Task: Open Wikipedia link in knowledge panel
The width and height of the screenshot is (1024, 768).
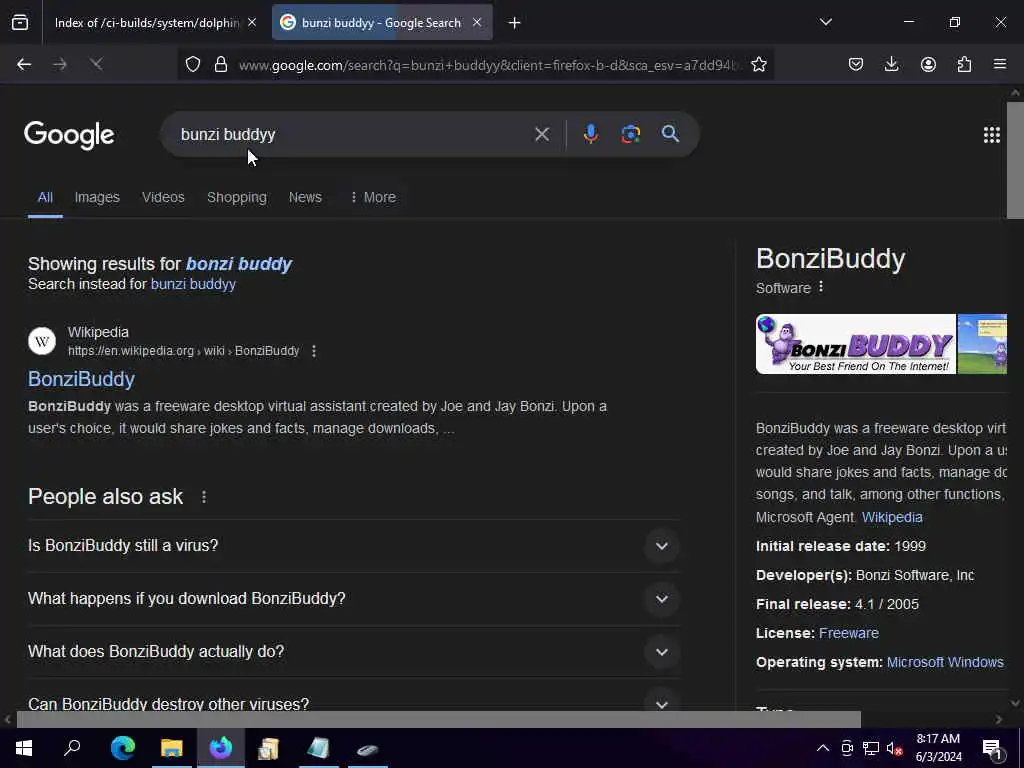Action: (x=891, y=517)
